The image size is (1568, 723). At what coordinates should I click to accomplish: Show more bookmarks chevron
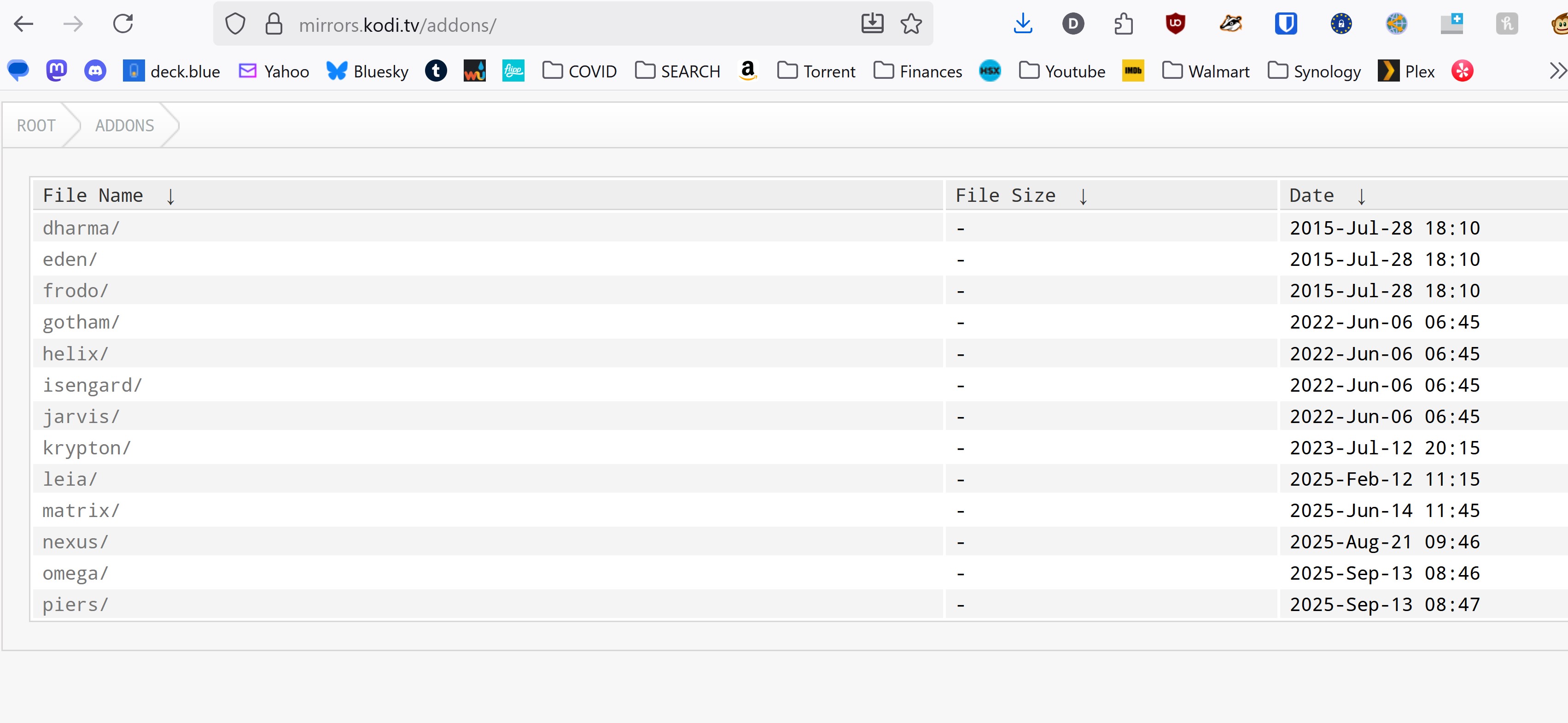coord(1556,71)
